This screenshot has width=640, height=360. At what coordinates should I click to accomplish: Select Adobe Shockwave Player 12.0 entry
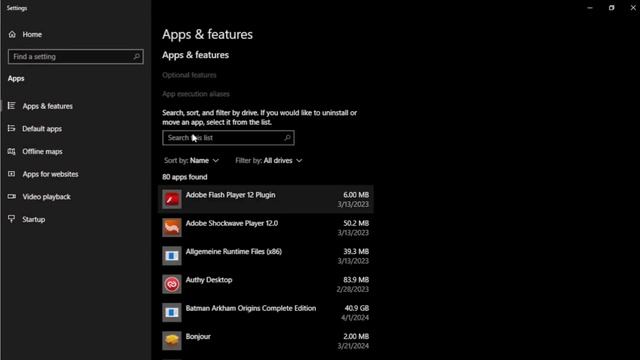tap(266, 227)
